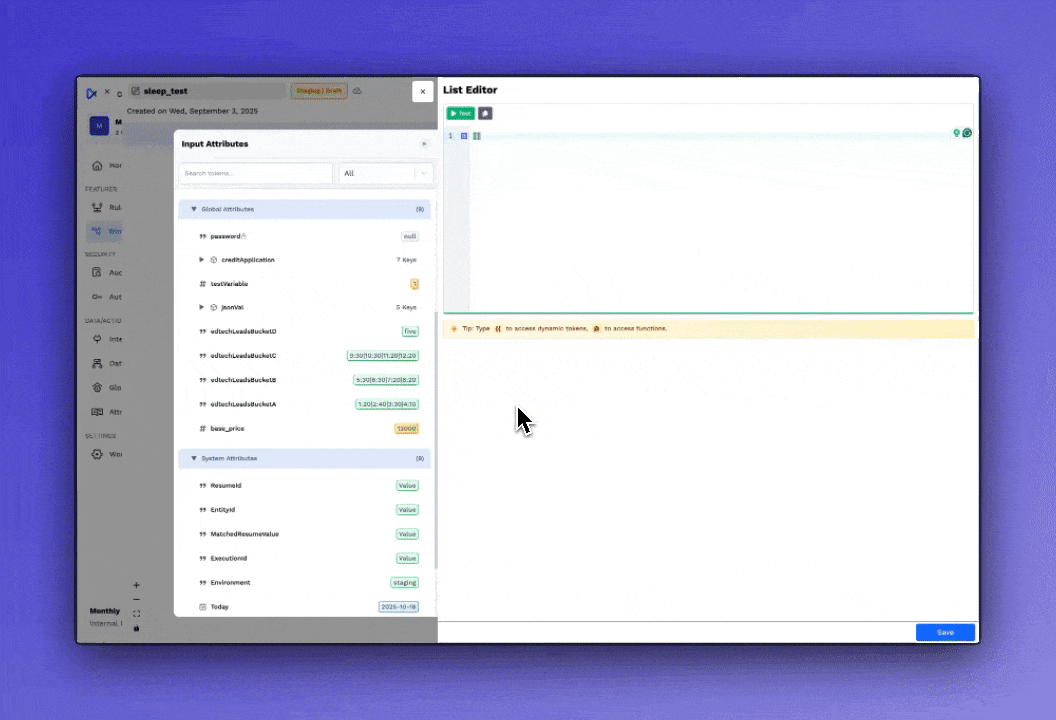Close the List Editor drawer with X
Viewport: 1056px width, 720px height.
(x=423, y=91)
